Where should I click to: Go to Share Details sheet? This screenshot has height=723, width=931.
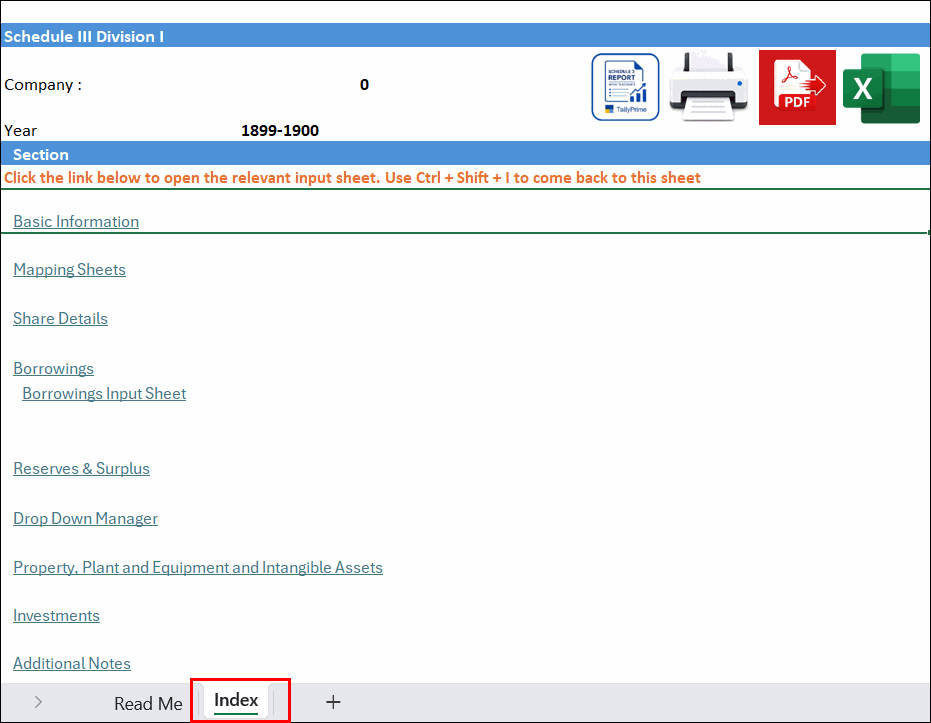[61, 319]
